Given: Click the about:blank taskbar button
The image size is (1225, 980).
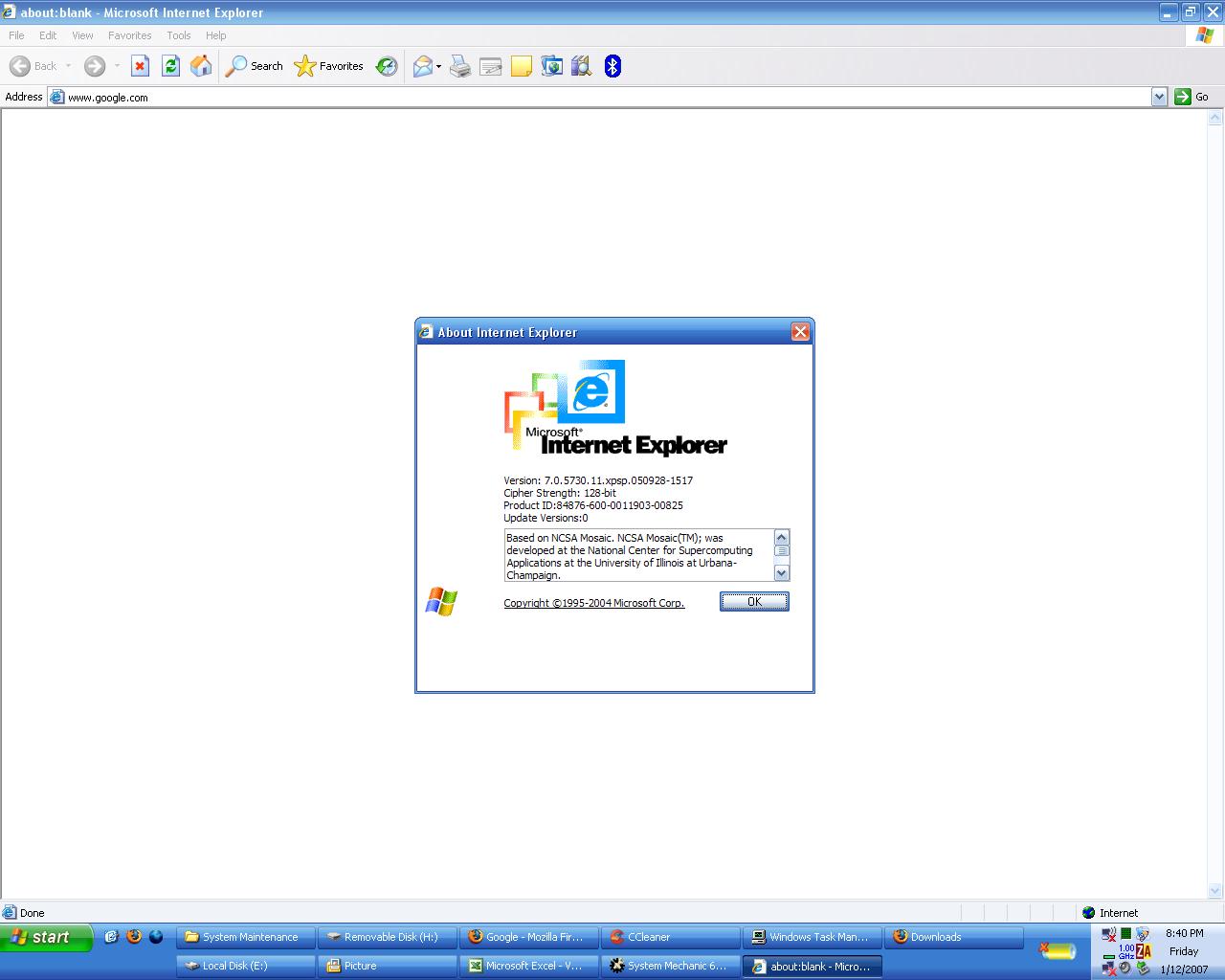Looking at the screenshot, I should (813, 966).
